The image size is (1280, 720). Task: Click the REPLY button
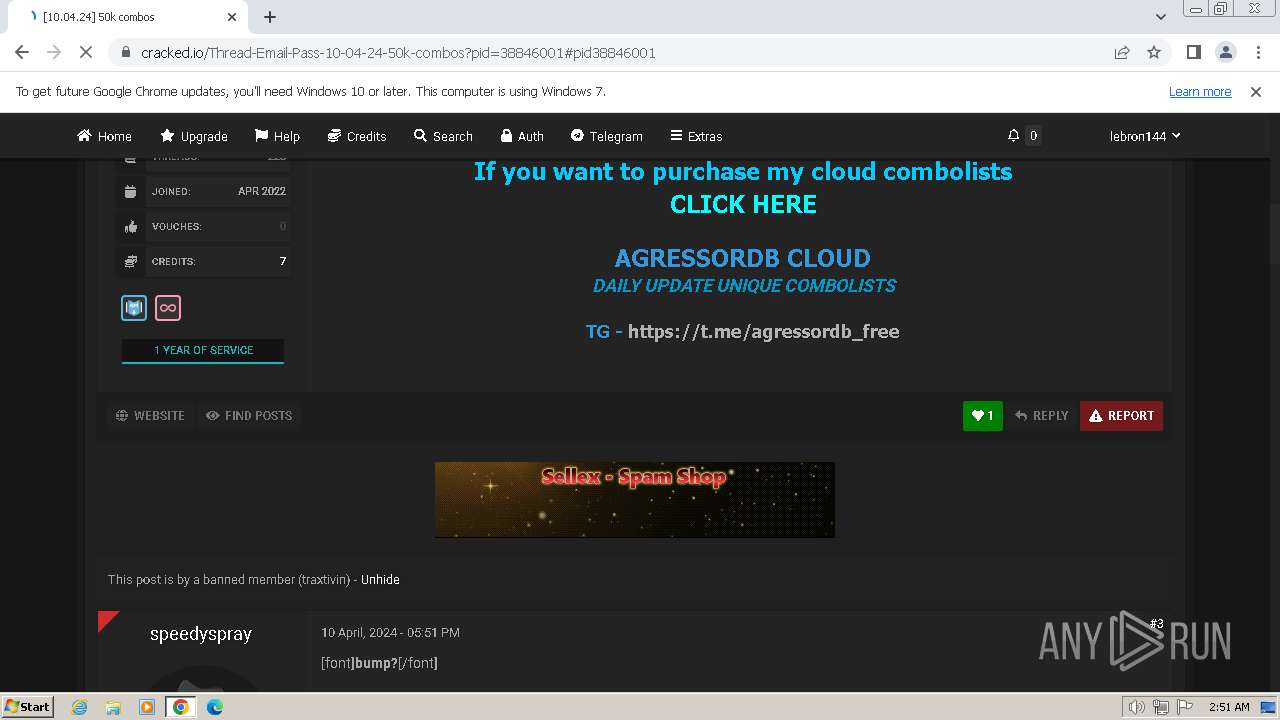coord(1041,416)
